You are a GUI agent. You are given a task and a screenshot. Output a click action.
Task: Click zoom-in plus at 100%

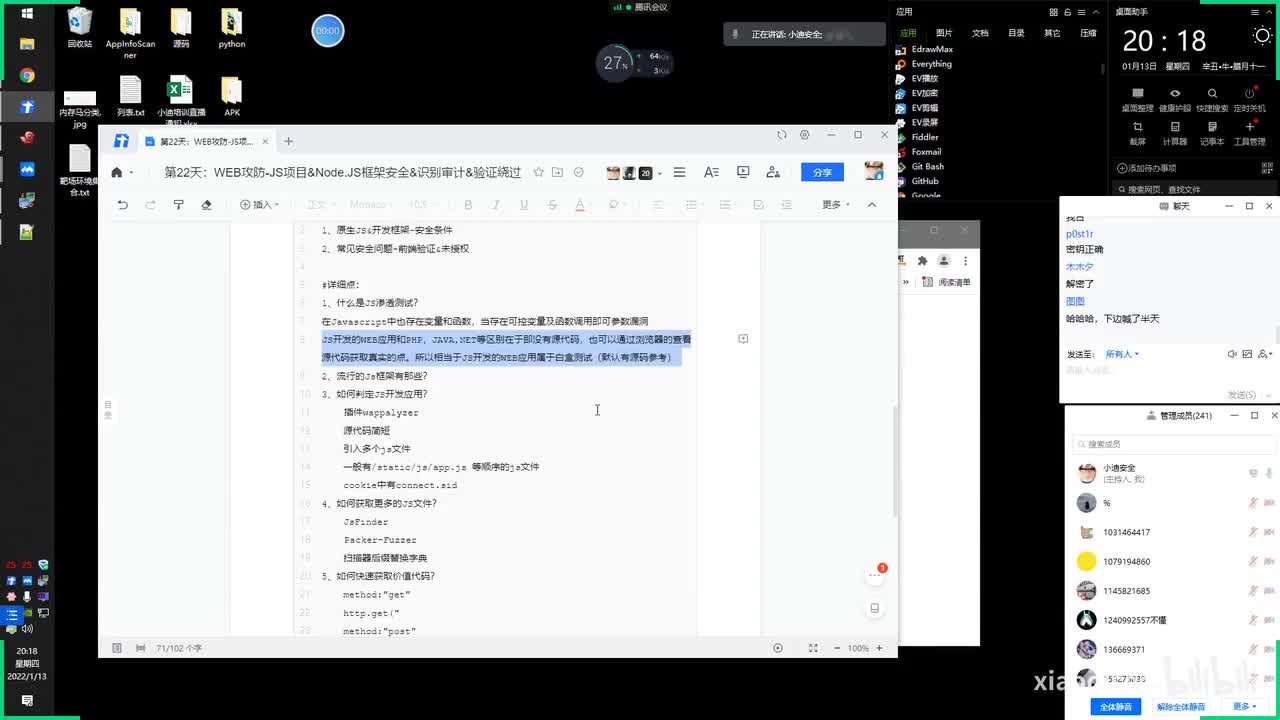pyautogui.click(x=879, y=648)
